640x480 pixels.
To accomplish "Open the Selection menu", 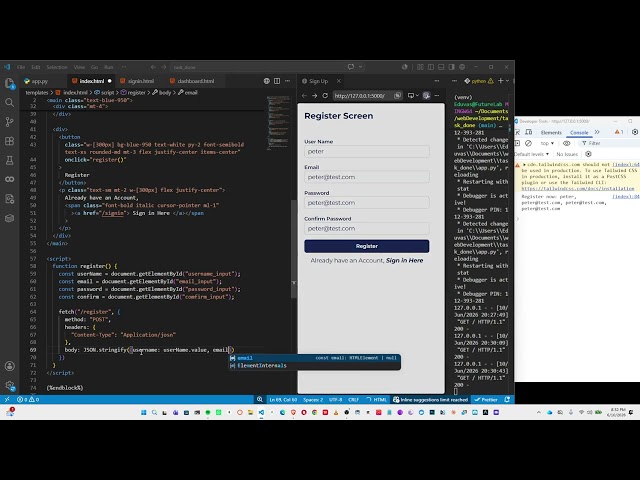I will [57, 67].
